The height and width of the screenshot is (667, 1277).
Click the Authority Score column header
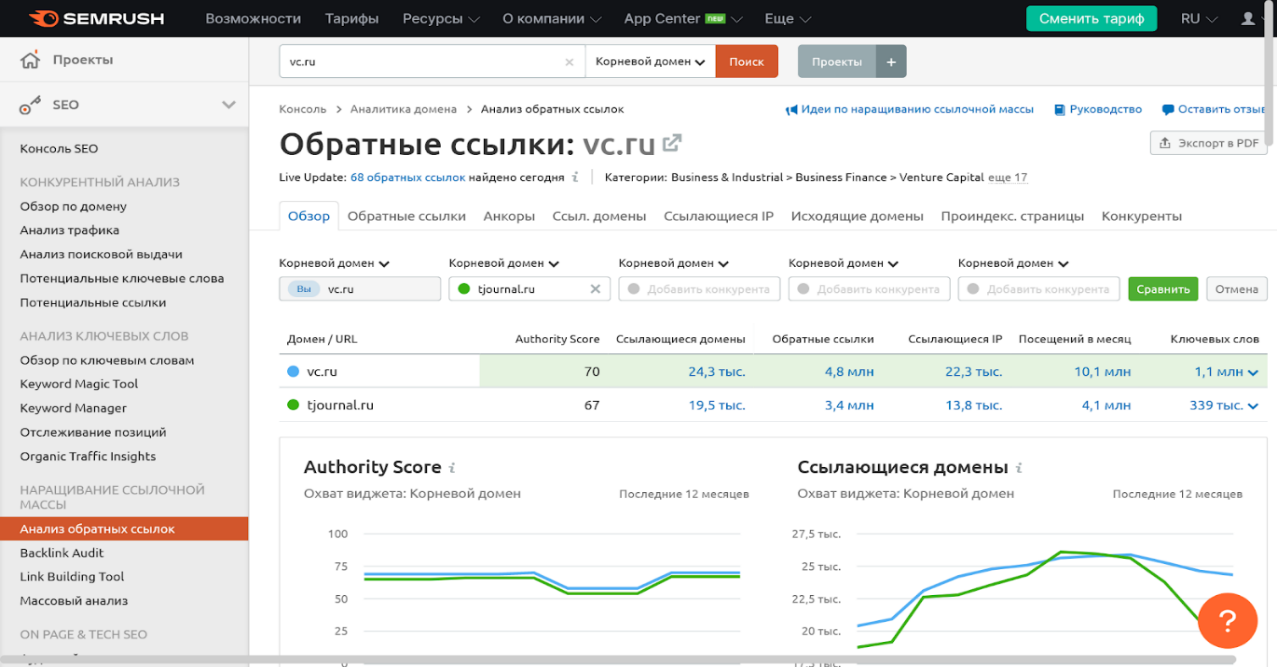pyautogui.click(x=557, y=339)
